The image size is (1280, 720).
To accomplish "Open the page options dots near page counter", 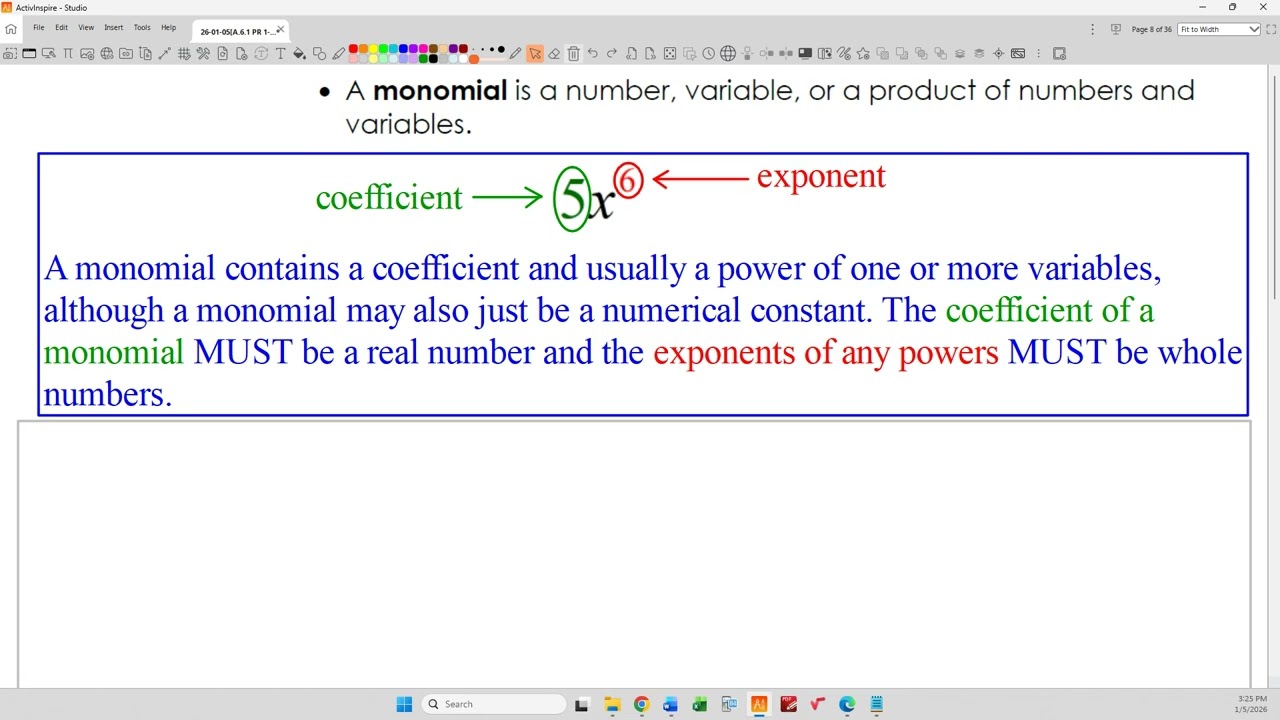I will pos(1092,29).
